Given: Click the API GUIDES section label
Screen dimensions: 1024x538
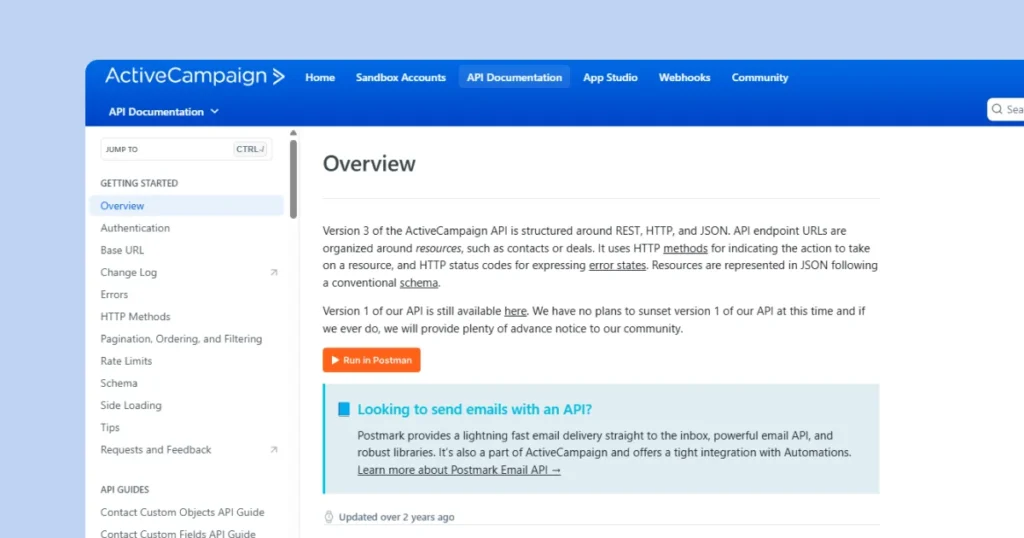Looking at the screenshot, I should (125, 490).
